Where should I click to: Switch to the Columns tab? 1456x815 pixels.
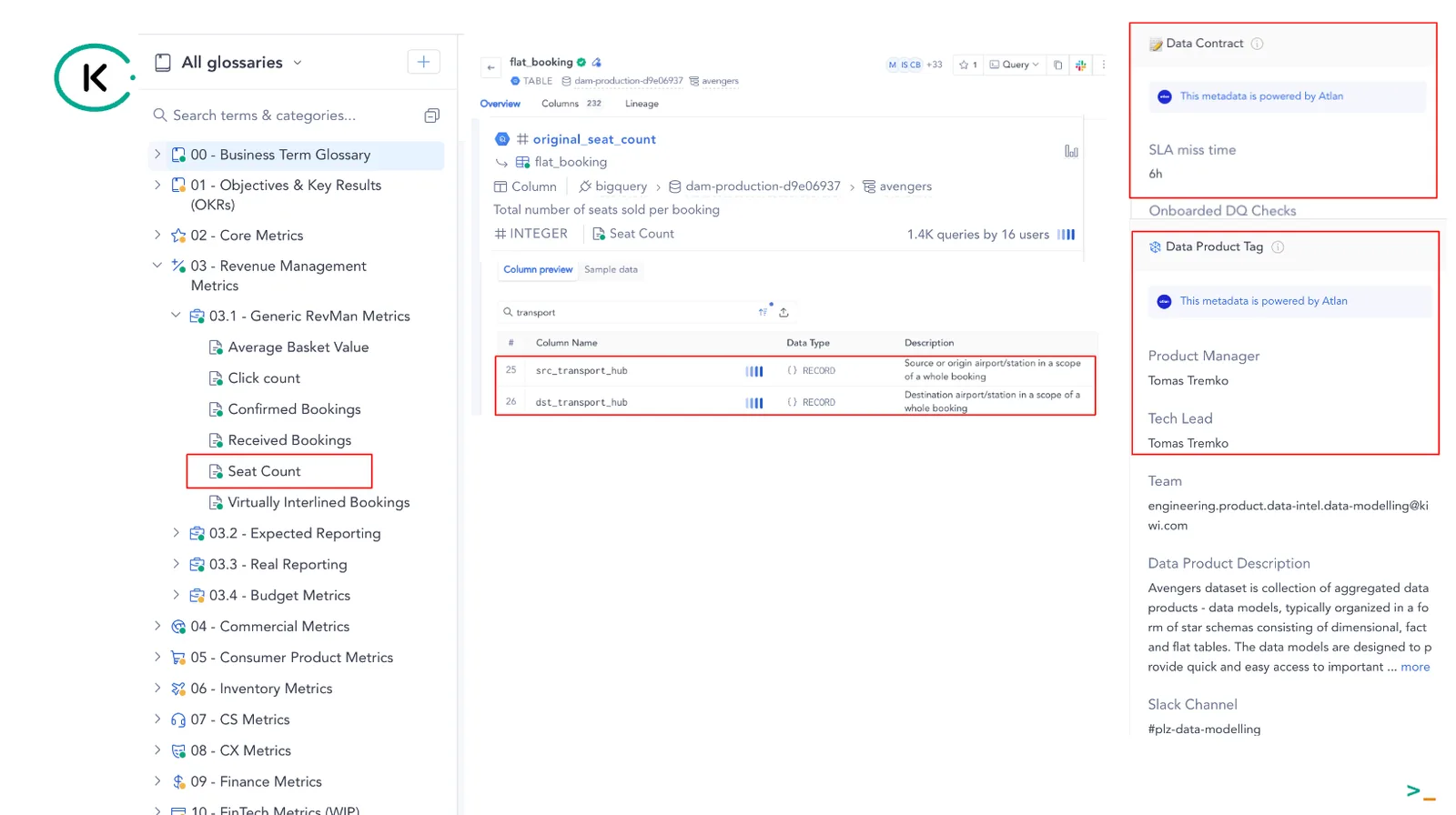pos(571,104)
